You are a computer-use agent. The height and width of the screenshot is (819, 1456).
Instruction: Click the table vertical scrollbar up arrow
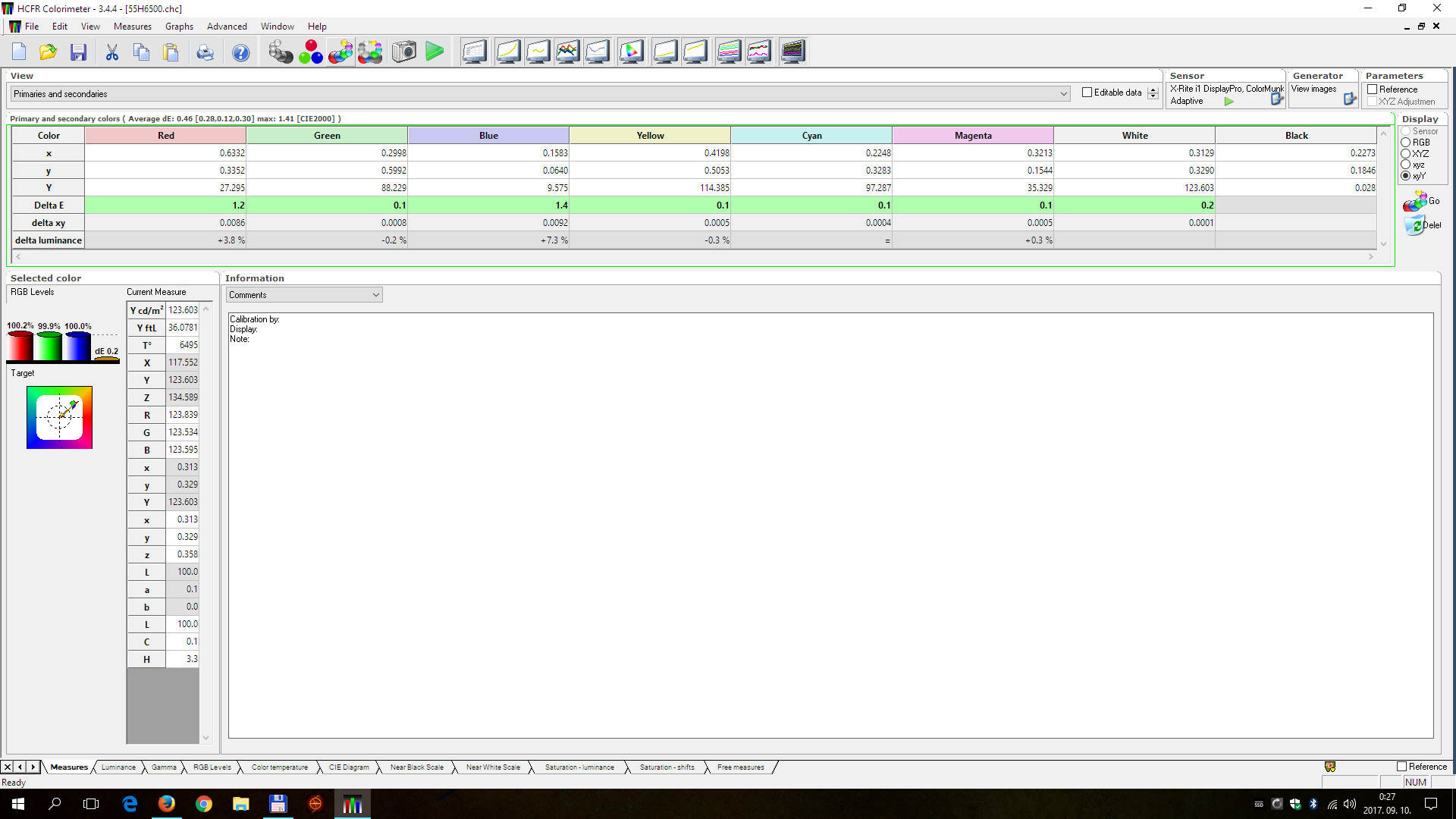coord(1384,133)
